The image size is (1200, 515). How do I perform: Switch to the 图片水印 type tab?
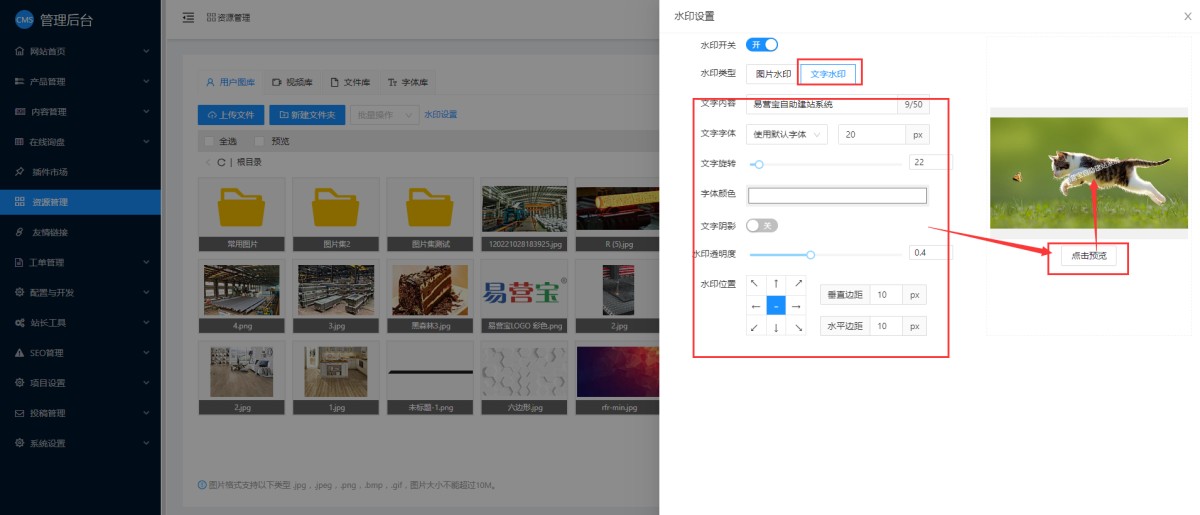coord(773,74)
